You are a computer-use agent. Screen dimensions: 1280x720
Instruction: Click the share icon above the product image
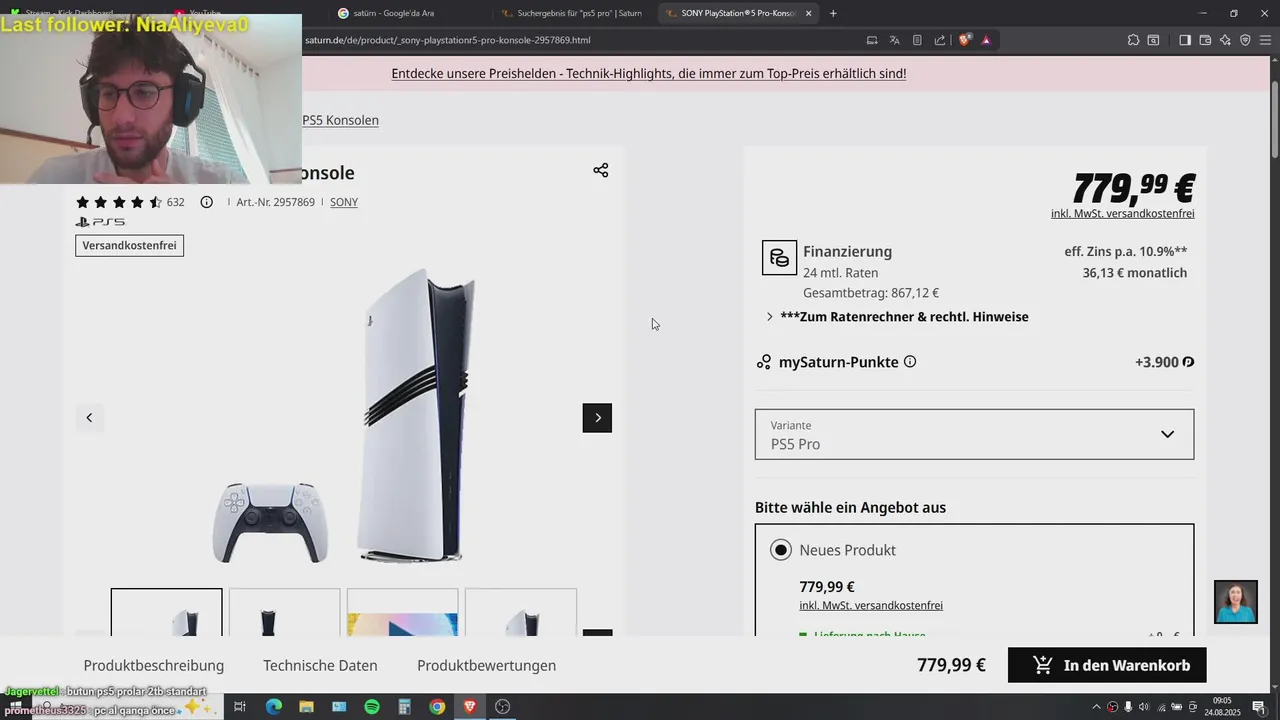pos(600,170)
